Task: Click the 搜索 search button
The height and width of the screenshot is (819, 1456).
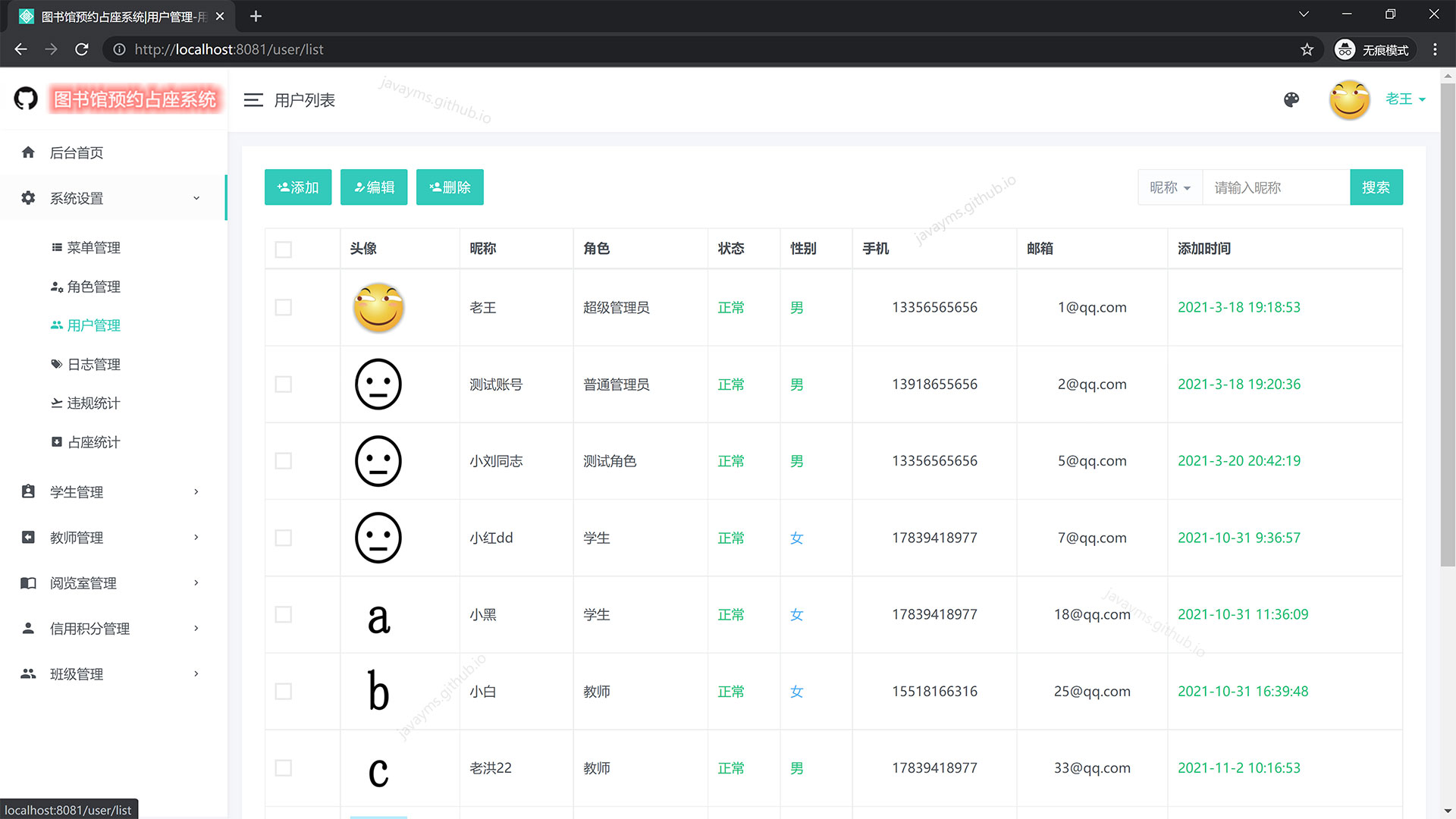Action: (x=1376, y=187)
